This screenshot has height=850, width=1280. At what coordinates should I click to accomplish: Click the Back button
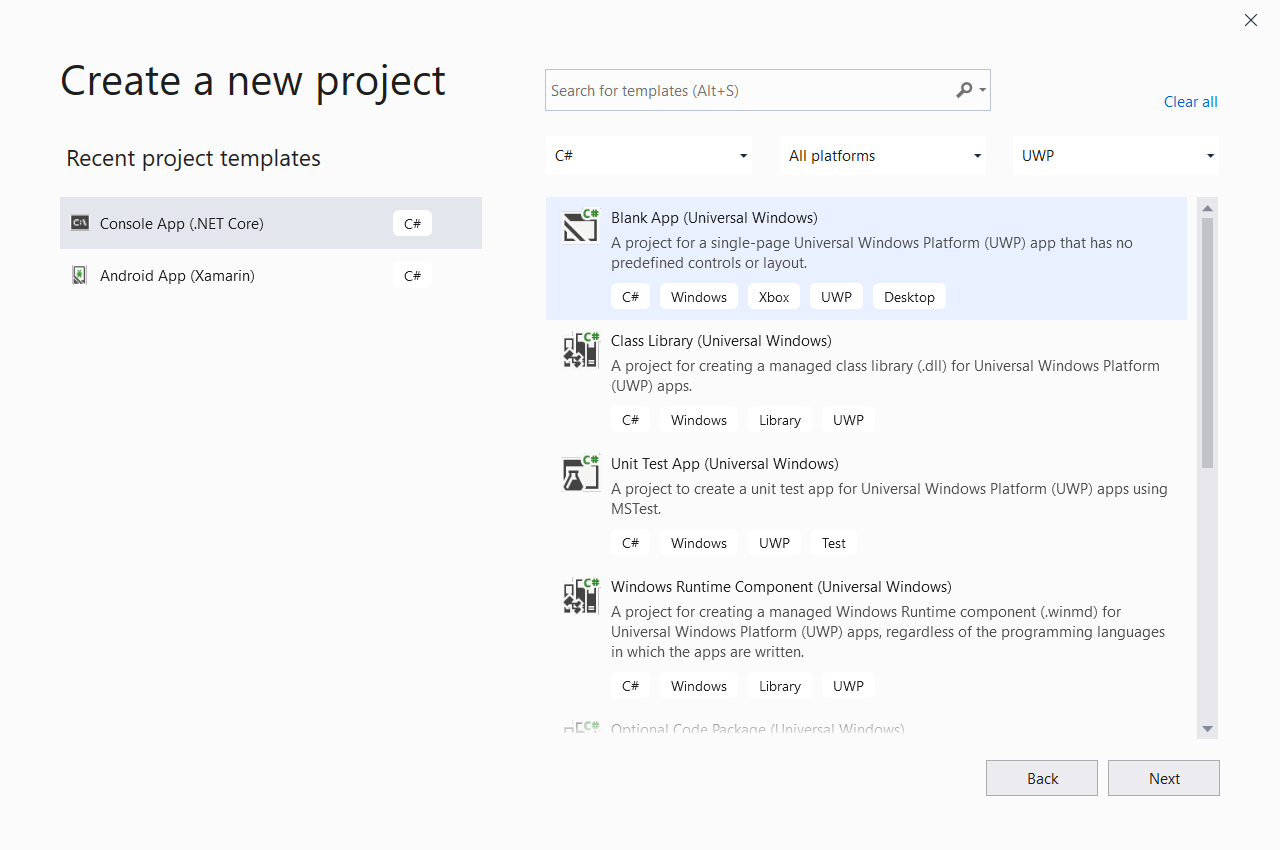tap(1042, 778)
